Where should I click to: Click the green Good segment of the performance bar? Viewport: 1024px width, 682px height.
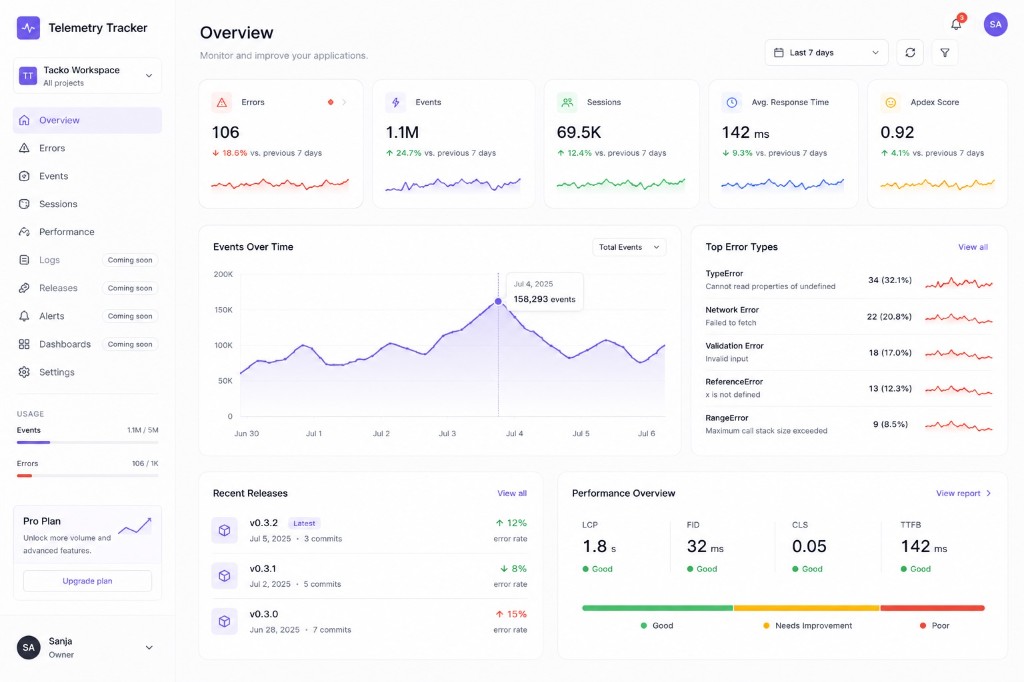pos(658,608)
